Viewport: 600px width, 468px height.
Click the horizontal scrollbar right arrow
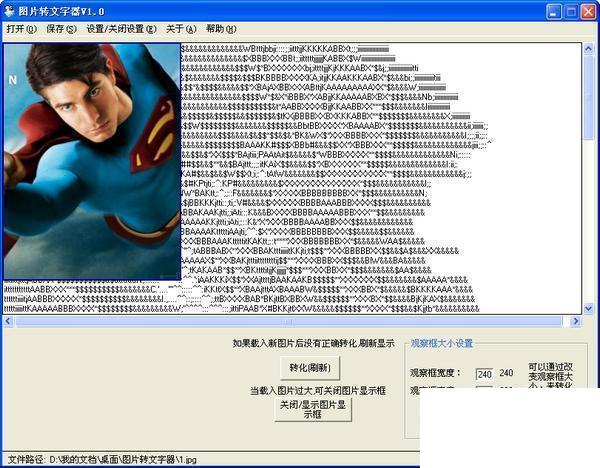point(575,321)
